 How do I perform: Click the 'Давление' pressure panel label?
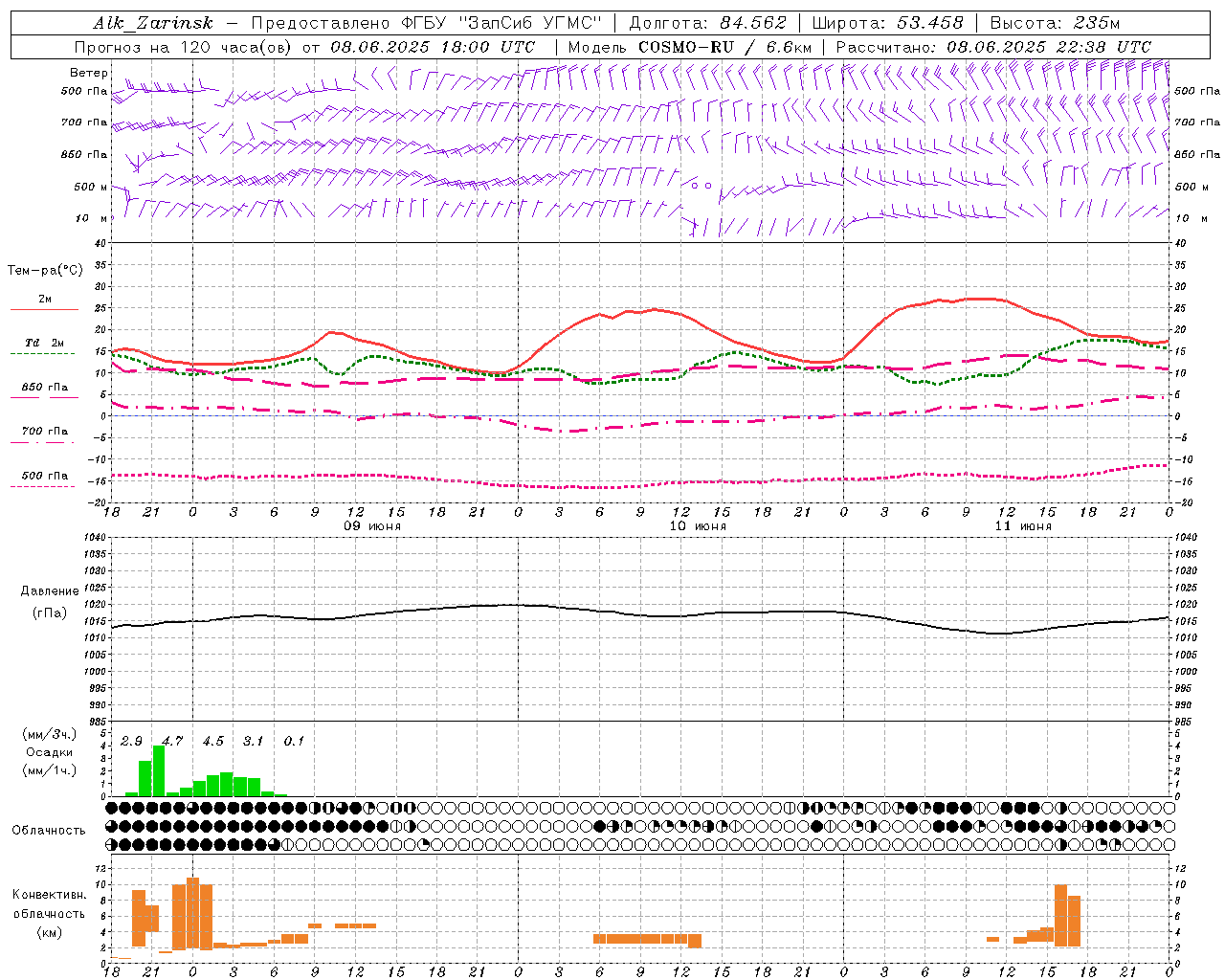pyautogui.click(x=50, y=591)
